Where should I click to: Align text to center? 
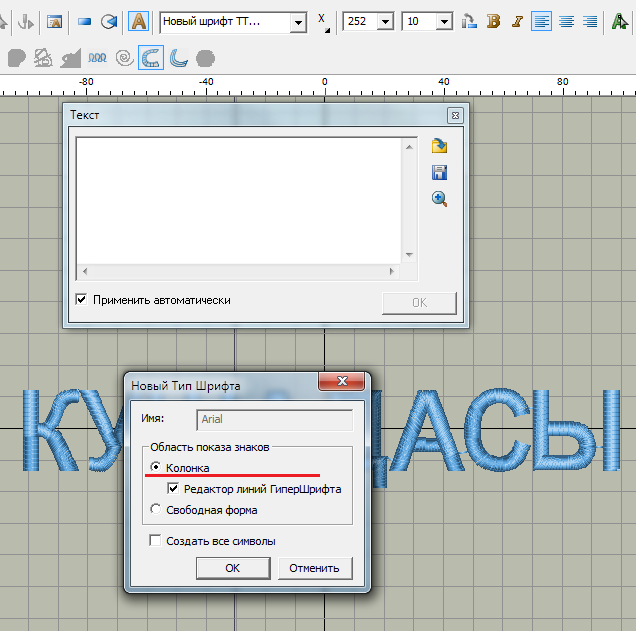[566, 21]
